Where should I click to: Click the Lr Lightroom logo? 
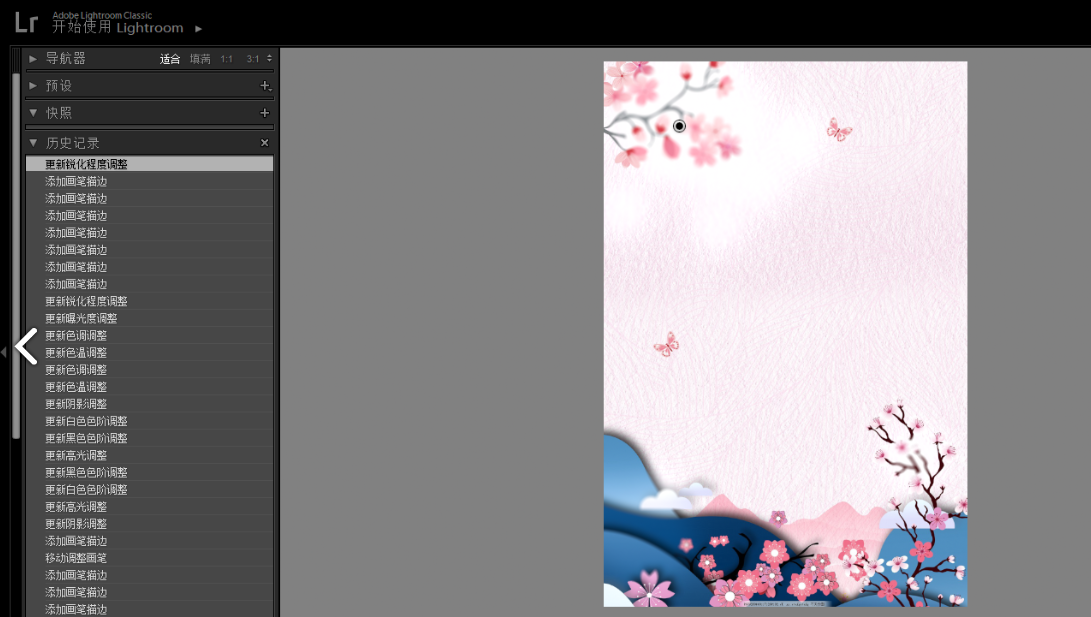(26, 22)
